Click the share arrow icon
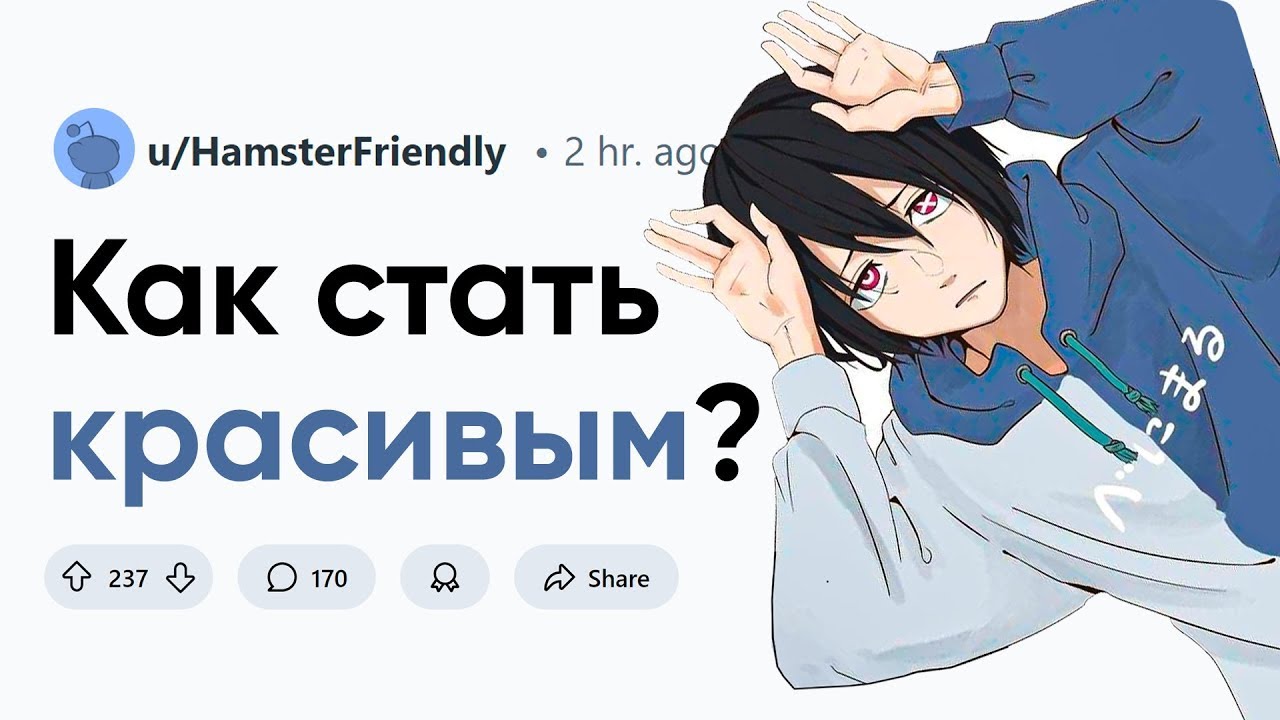Image resolution: width=1280 pixels, height=720 pixels. tap(558, 578)
